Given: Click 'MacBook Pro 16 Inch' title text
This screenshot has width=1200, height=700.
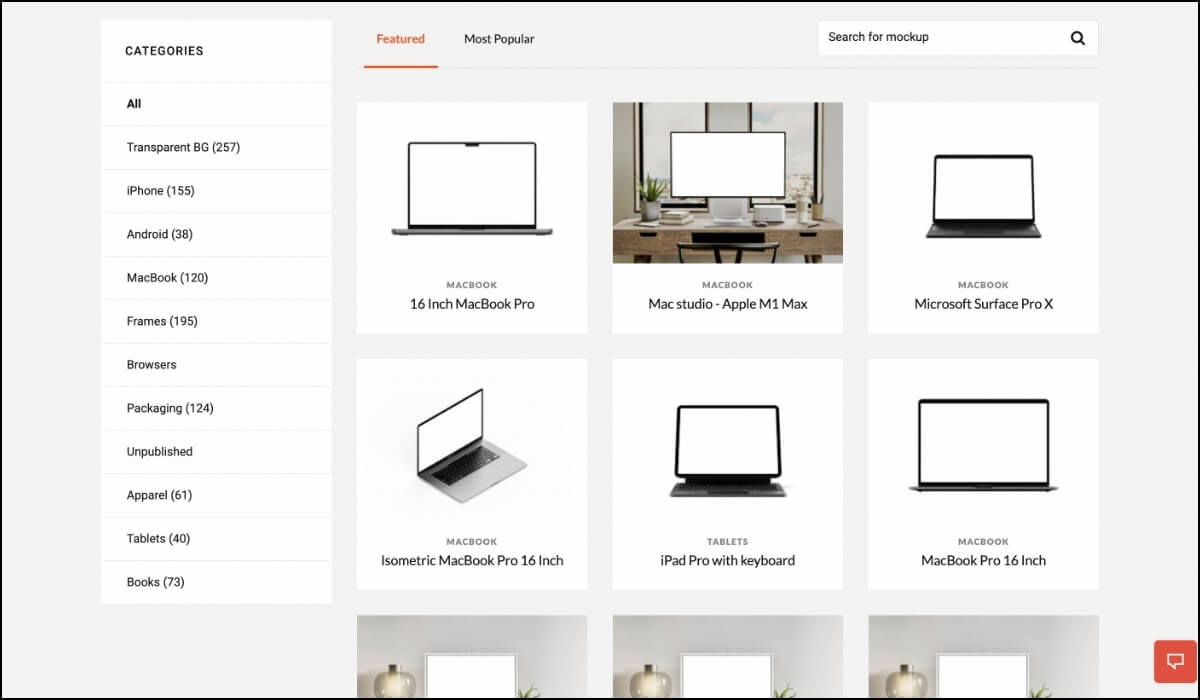Looking at the screenshot, I should [x=983, y=561].
